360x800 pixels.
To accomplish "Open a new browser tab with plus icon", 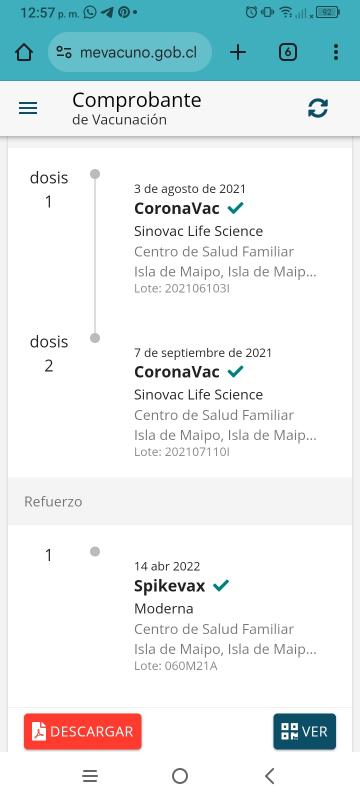I will pyautogui.click(x=238, y=52).
